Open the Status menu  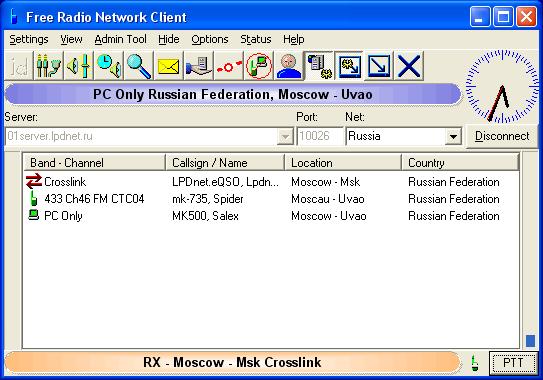tap(256, 39)
